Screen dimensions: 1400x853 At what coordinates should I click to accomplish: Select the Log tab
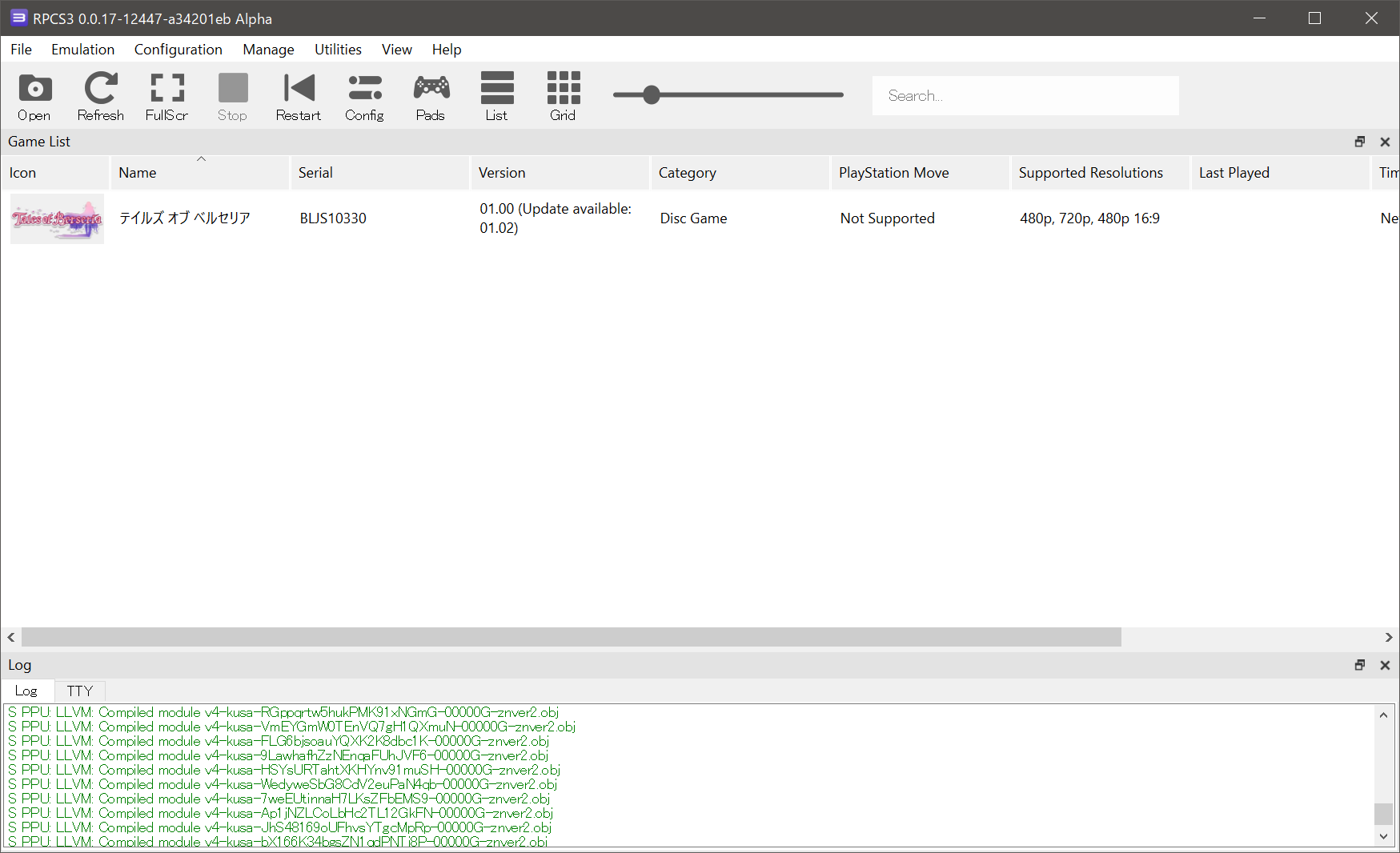coord(26,691)
